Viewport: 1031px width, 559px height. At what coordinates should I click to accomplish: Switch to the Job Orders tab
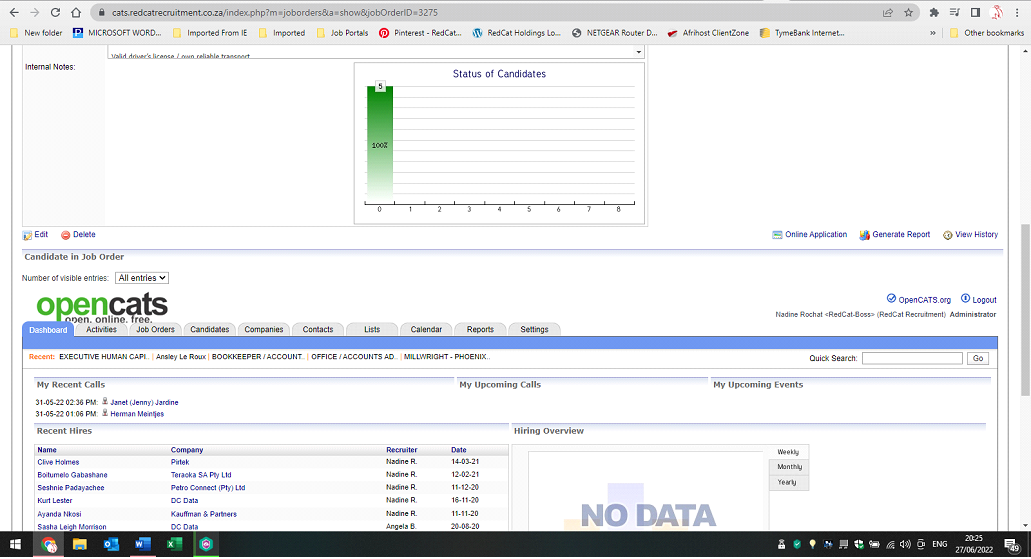tap(155, 329)
